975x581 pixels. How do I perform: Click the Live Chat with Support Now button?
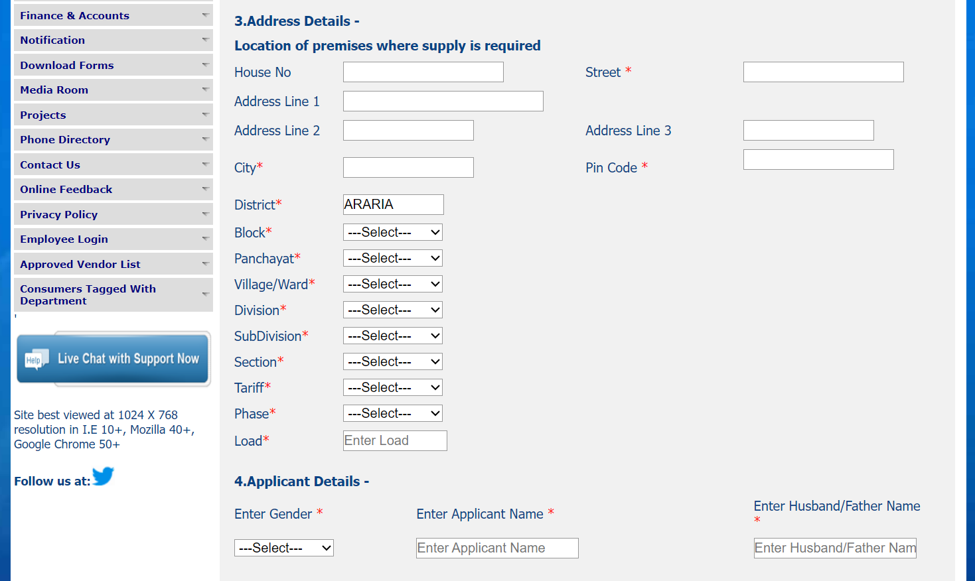112,358
